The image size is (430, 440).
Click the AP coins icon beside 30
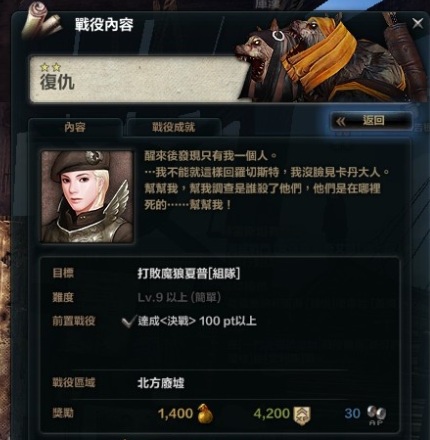[376, 415]
